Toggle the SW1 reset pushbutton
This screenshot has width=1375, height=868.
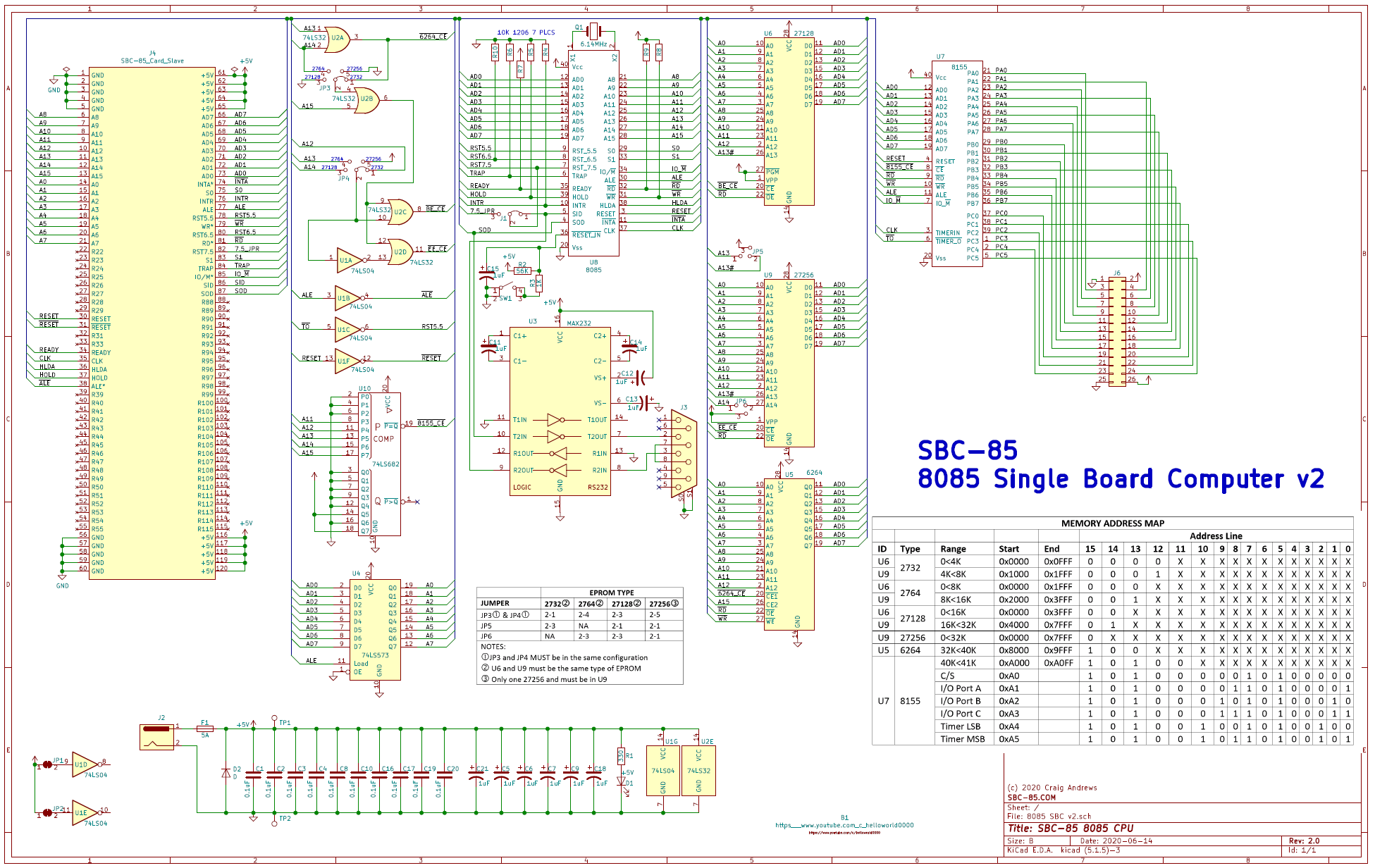click(503, 287)
